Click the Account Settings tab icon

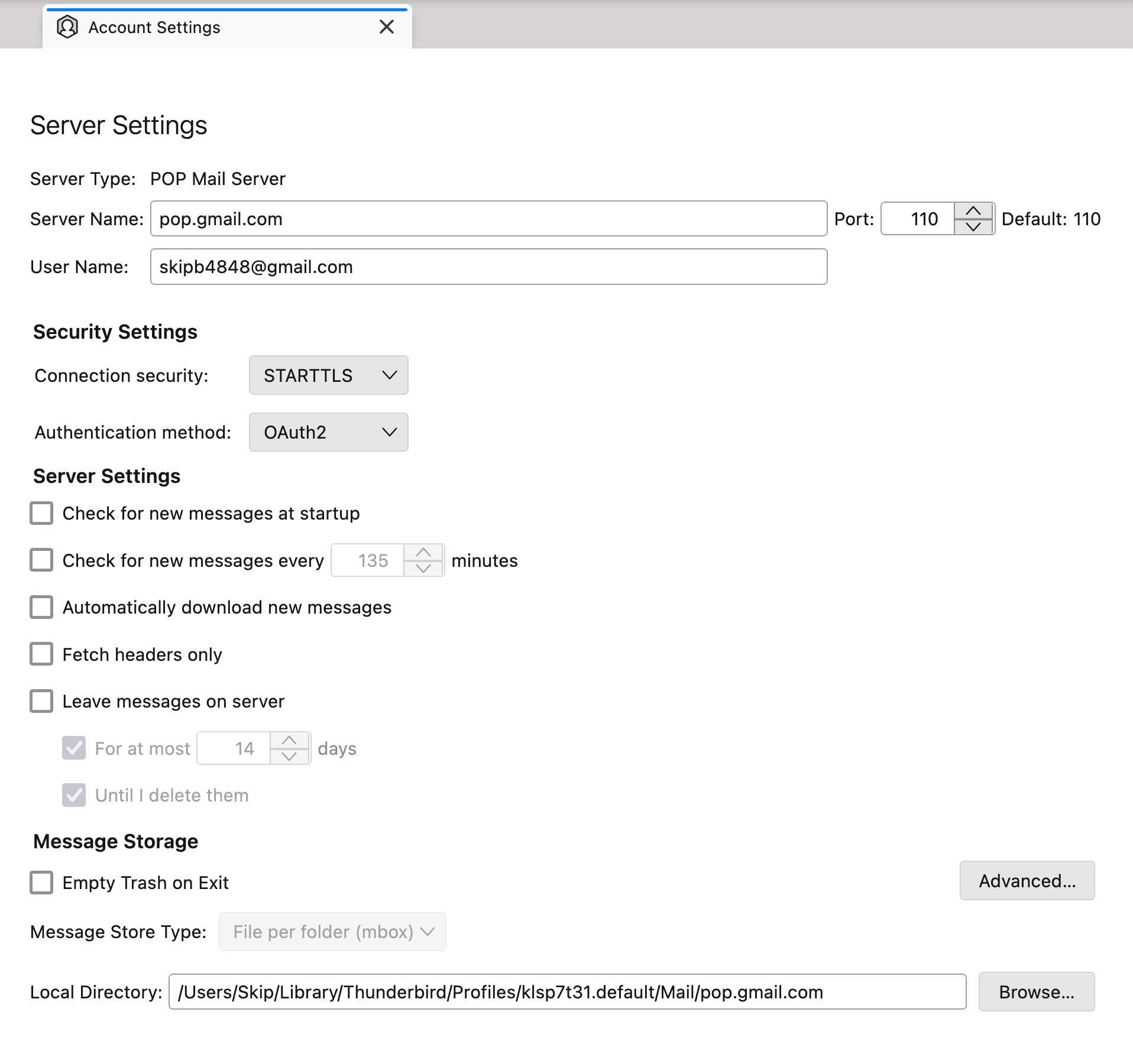click(x=67, y=27)
